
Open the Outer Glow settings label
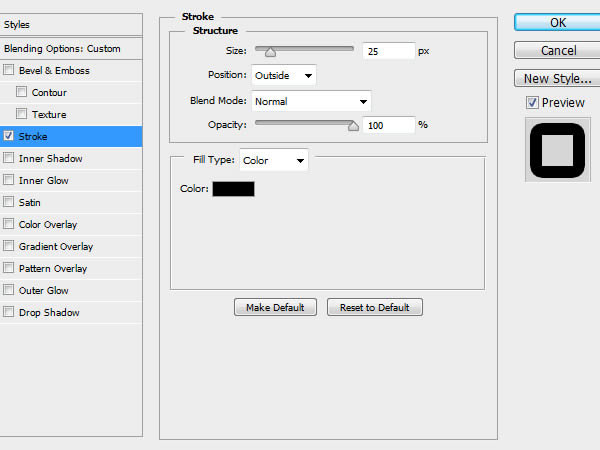pos(44,290)
